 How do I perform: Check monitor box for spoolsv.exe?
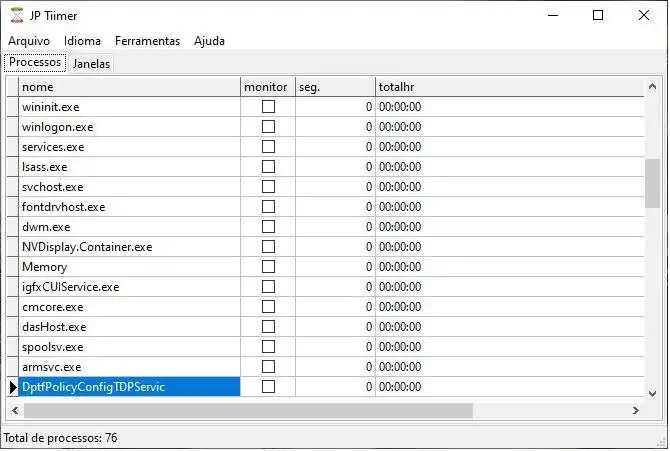coord(268,347)
